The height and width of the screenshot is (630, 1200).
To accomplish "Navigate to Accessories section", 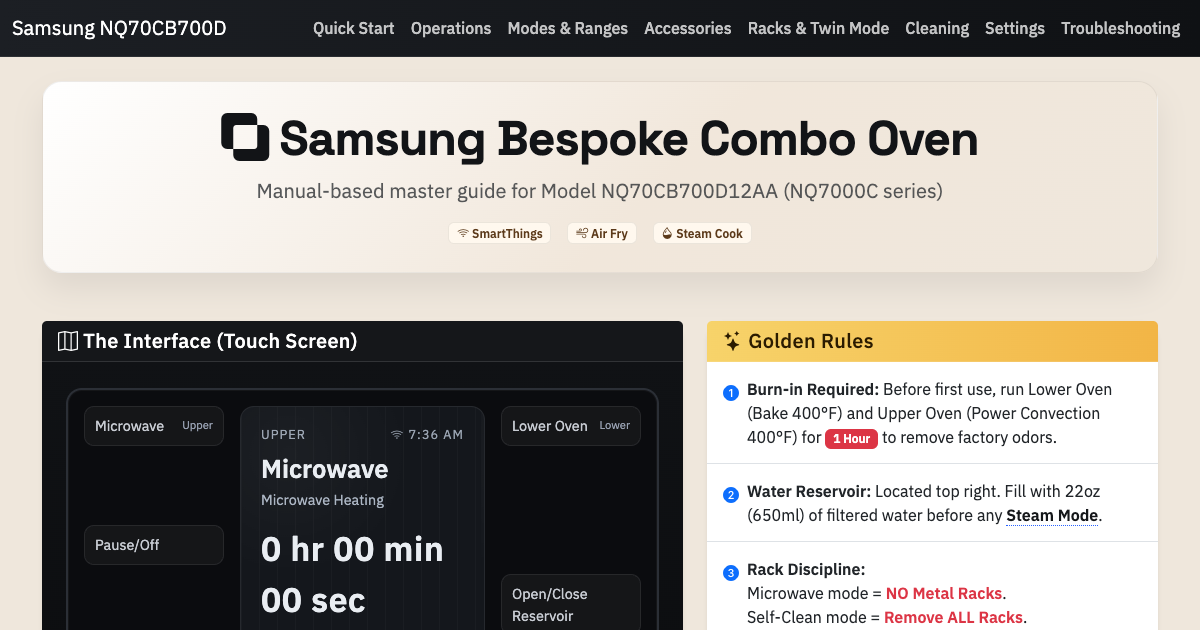I will tap(688, 28).
